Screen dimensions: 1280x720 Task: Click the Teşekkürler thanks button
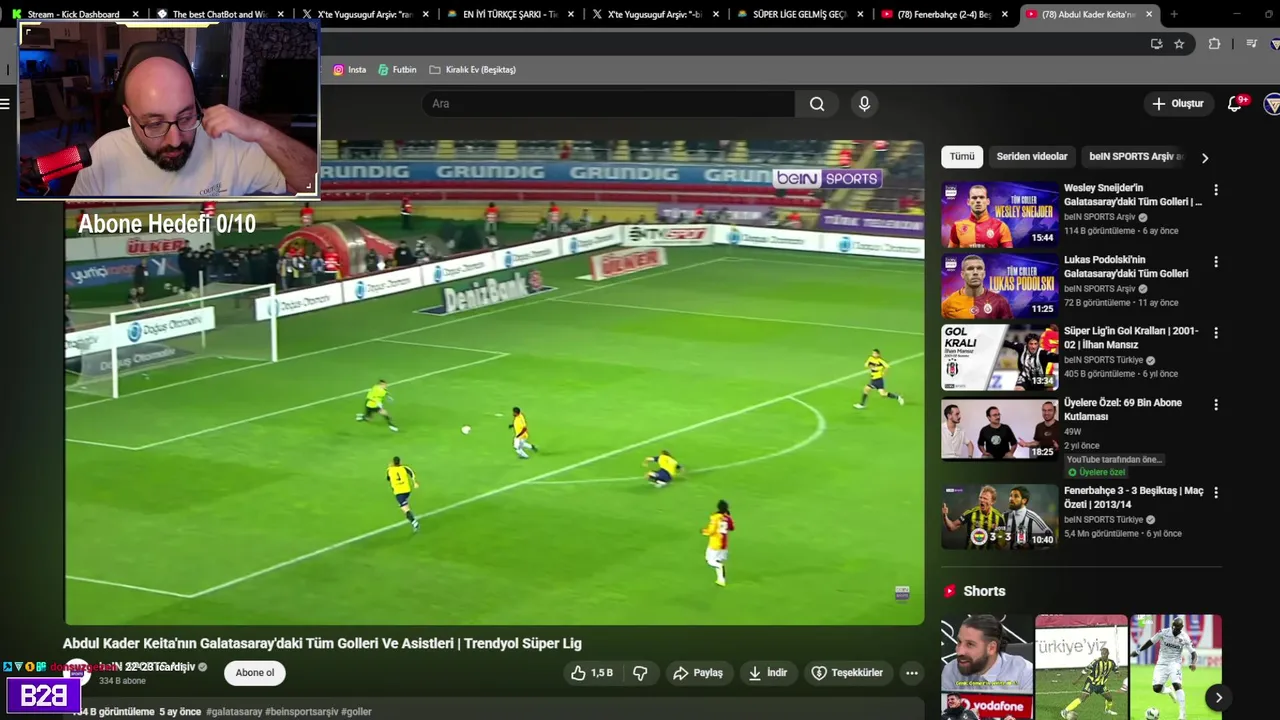(847, 673)
